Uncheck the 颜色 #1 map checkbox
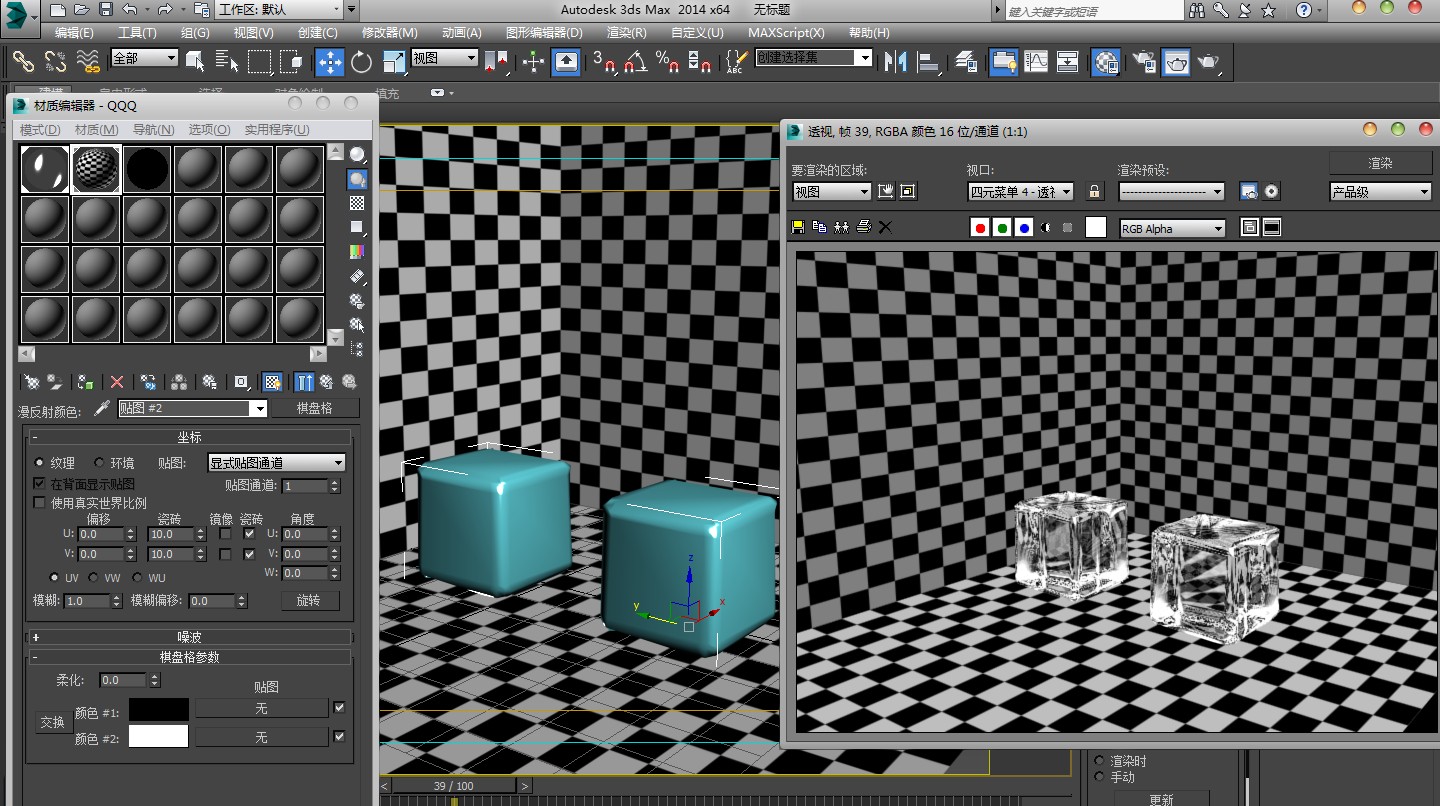The width and height of the screenshot is (1440, 806). 339,707
